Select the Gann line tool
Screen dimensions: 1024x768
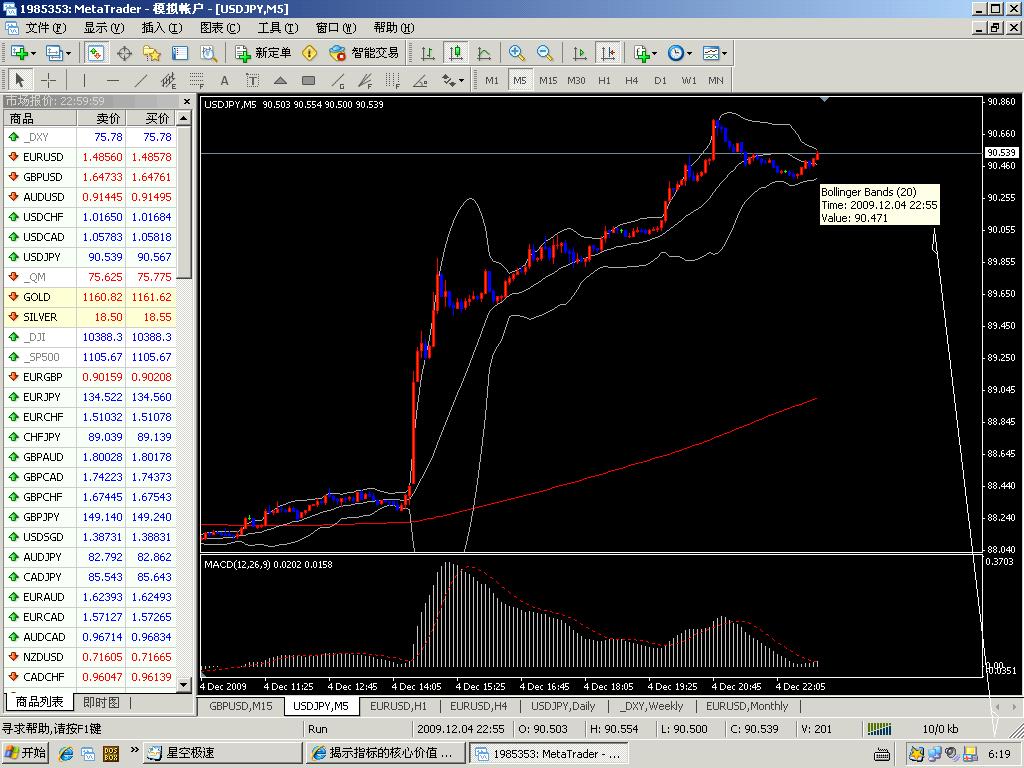[337, 80]
